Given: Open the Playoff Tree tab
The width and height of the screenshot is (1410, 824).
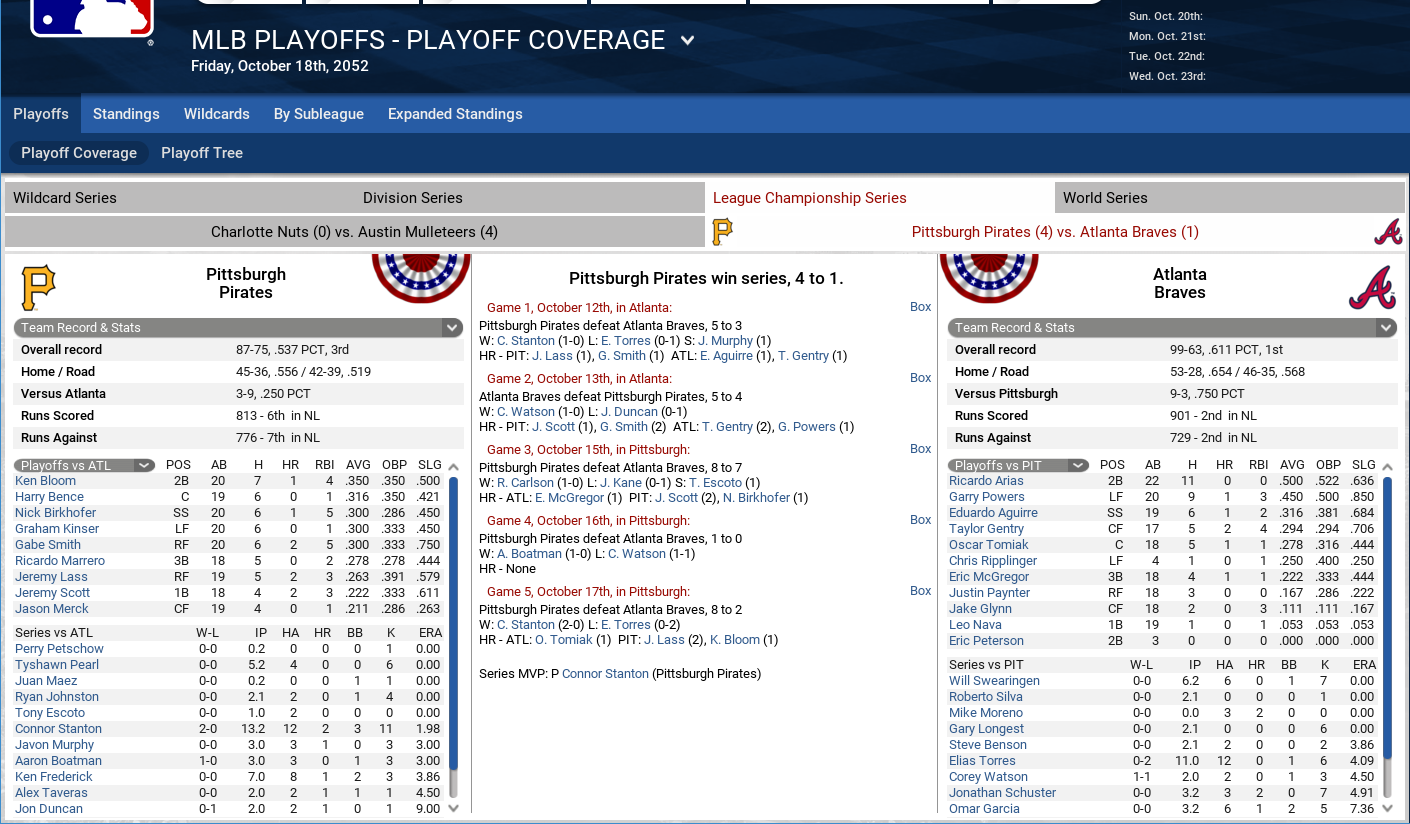Looking at the screenshot, I should pos(202,153).
